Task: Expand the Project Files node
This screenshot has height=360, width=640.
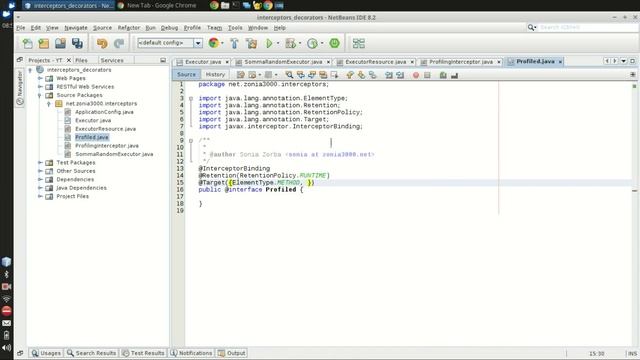Action: coord(40,196)
